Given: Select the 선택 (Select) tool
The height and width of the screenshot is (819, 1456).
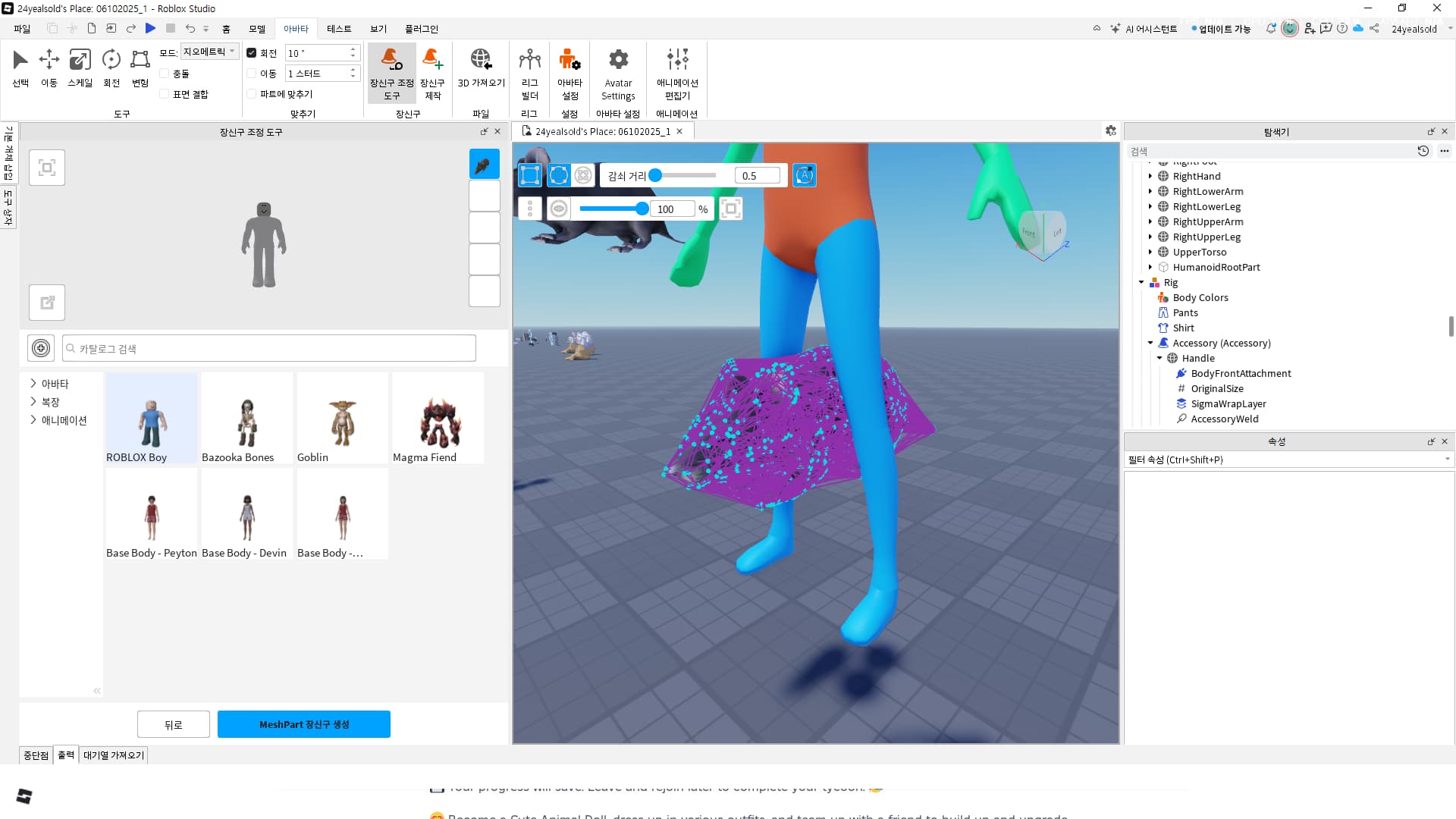Looking at the screenshot, I should [x=20, y=68].
